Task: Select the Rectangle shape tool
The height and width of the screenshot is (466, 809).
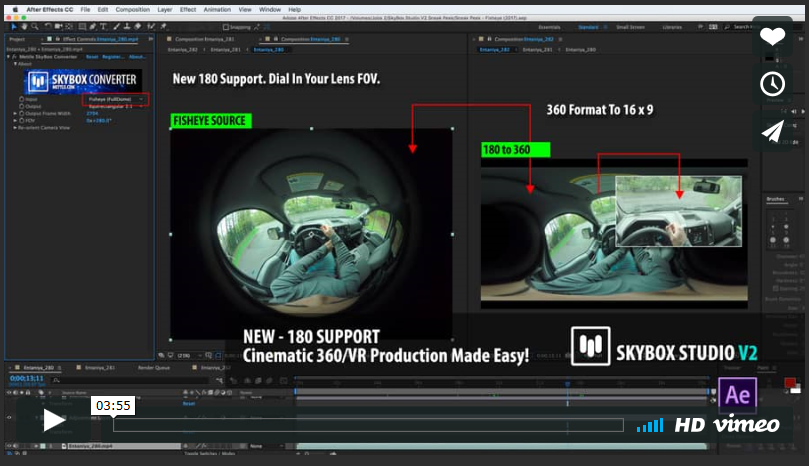Action: point(82,26)
